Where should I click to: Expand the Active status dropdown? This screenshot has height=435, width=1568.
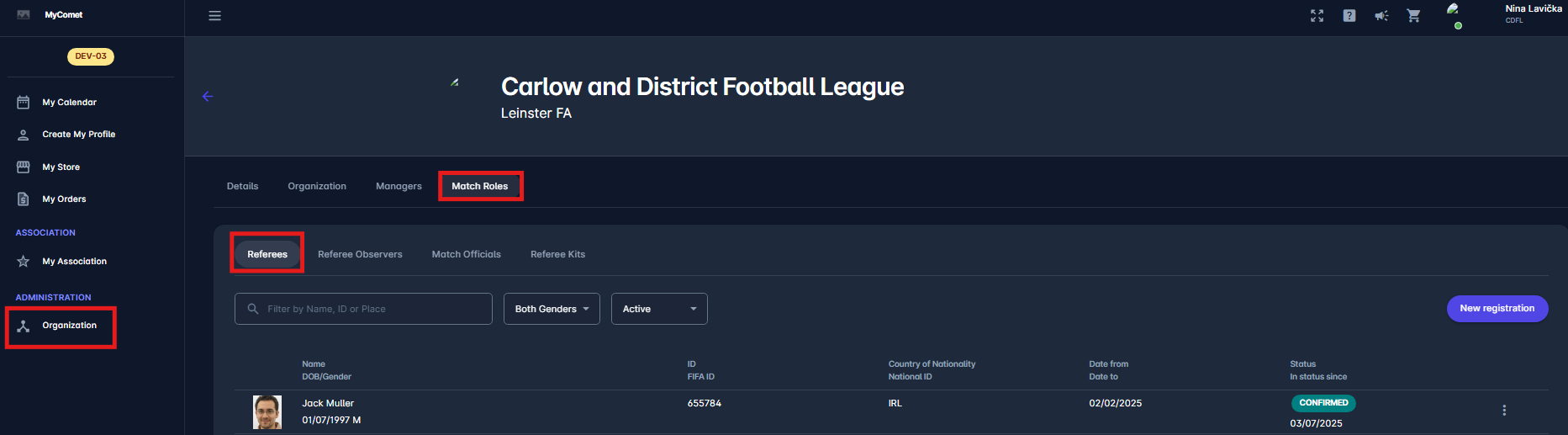click(x=659, y=309)
